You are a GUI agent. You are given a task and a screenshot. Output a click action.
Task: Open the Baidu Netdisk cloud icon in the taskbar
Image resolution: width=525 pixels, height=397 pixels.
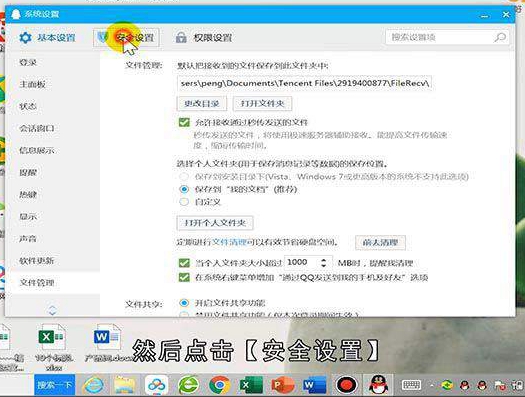[156, 386]
